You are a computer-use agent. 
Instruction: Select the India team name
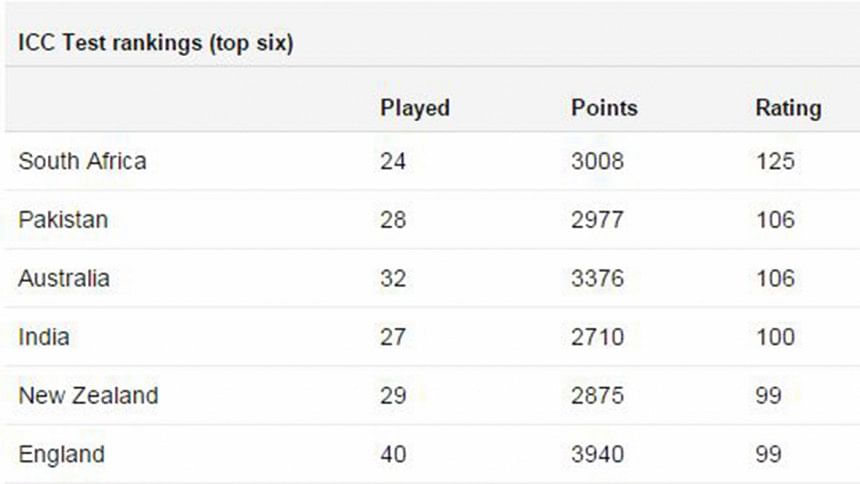point(44,337)
